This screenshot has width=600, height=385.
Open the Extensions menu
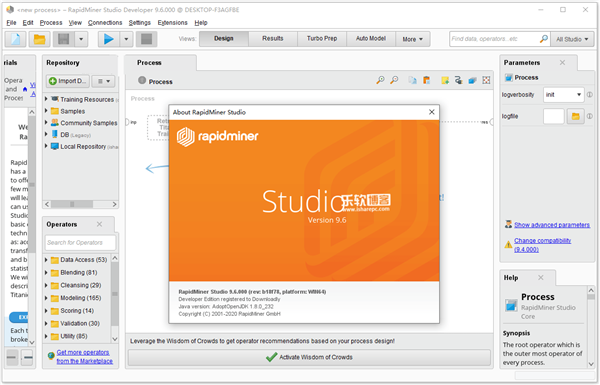173,23
